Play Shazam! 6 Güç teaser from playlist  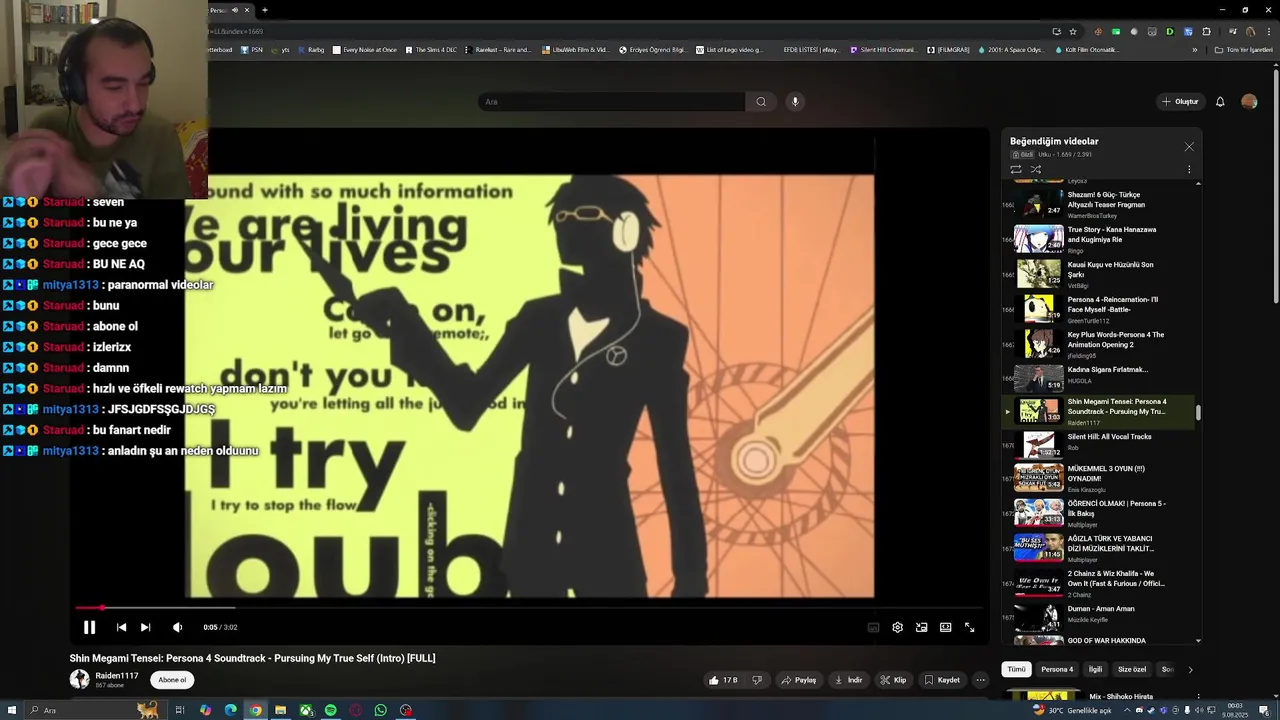point(1098,204)
